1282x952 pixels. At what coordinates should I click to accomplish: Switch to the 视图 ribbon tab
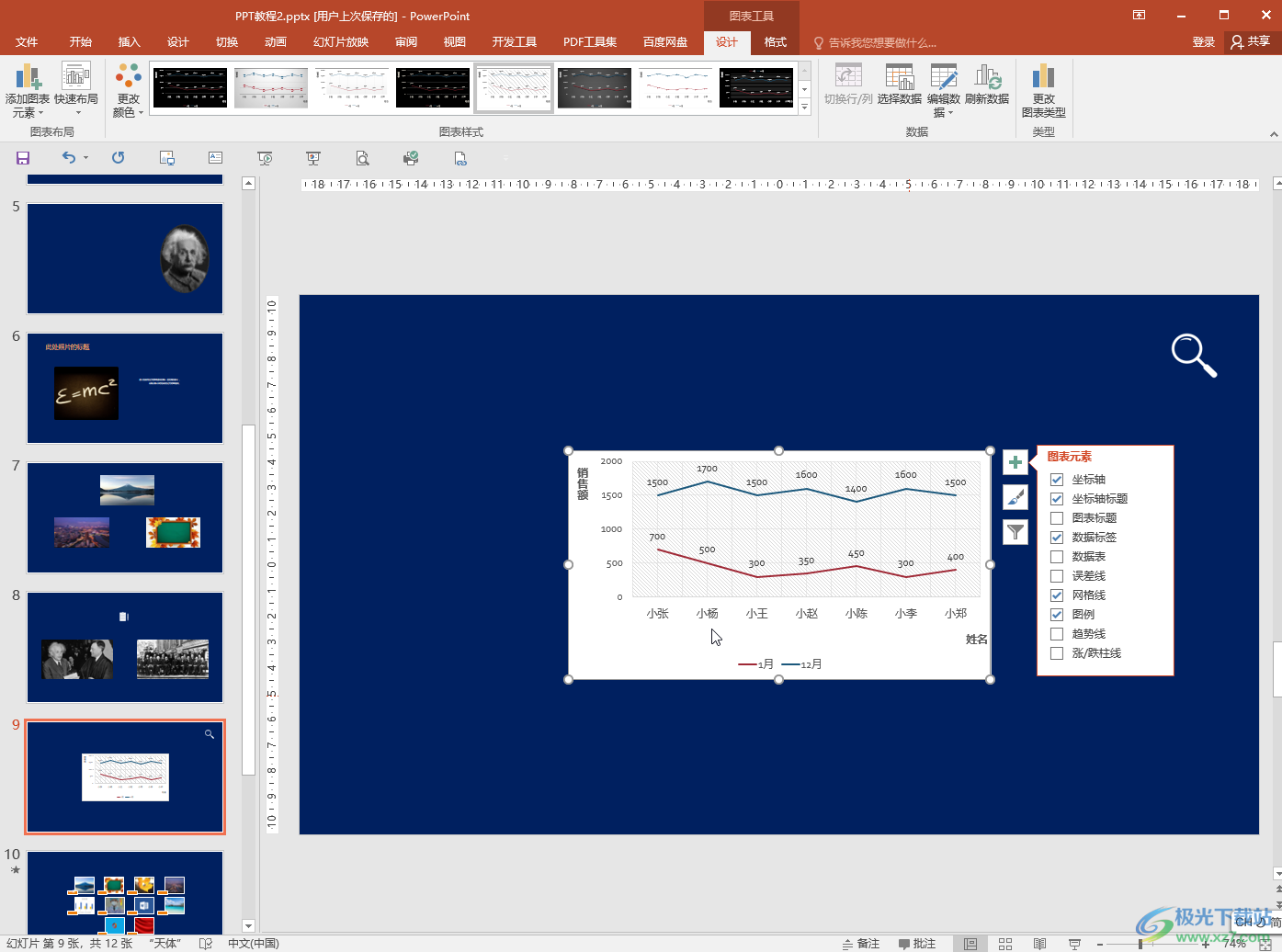(455, 42)
